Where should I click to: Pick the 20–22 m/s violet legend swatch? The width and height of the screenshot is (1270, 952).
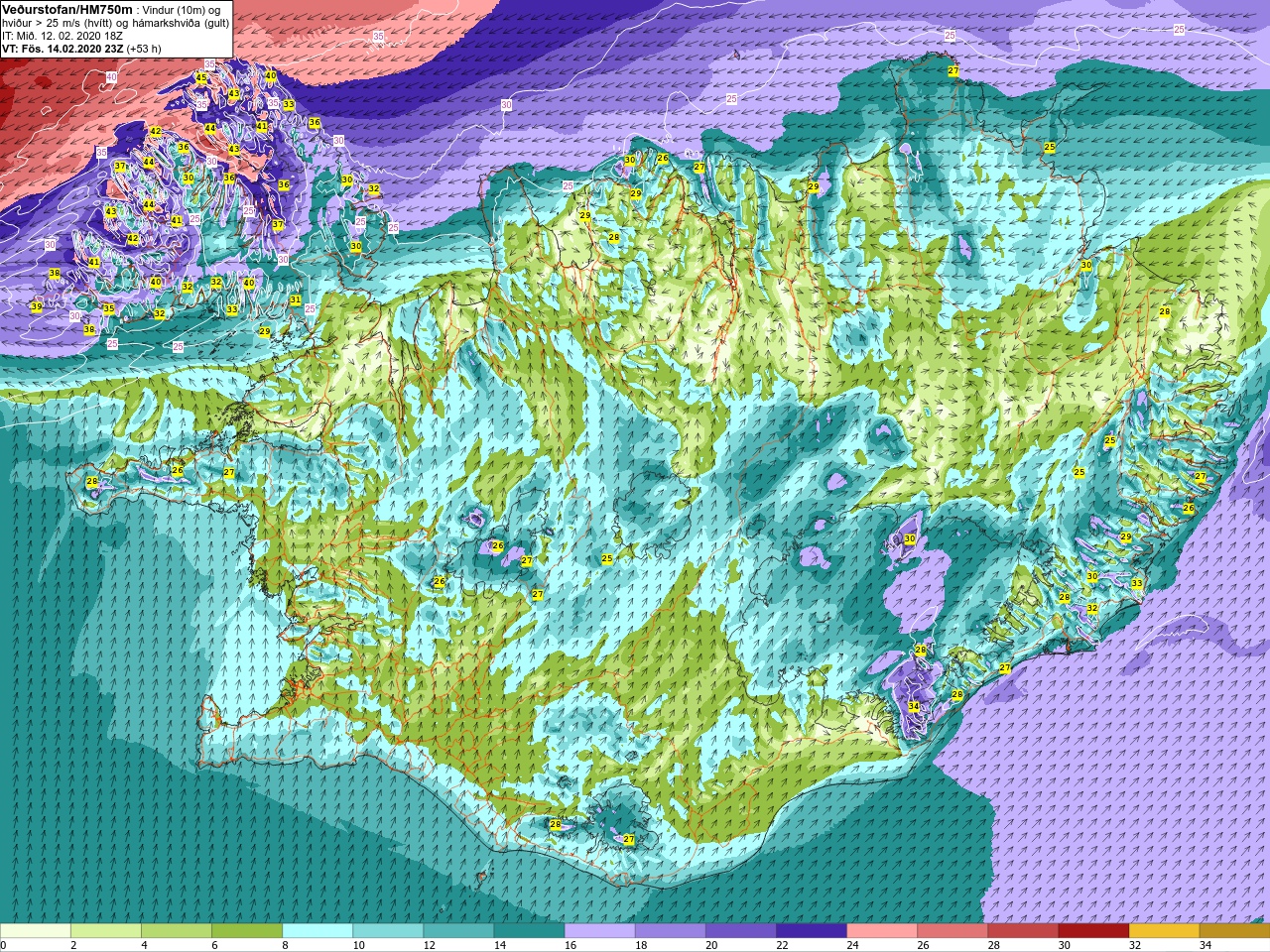(x=740, y=931)
